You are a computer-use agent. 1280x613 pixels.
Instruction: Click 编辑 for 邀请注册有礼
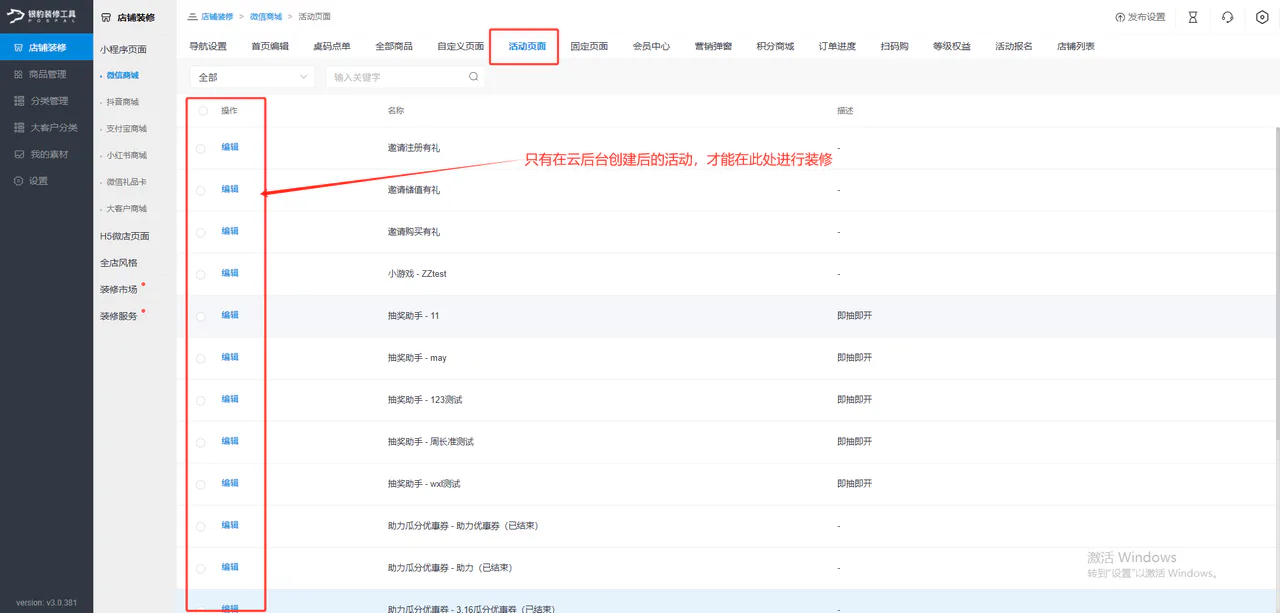[x=230, y=147]
